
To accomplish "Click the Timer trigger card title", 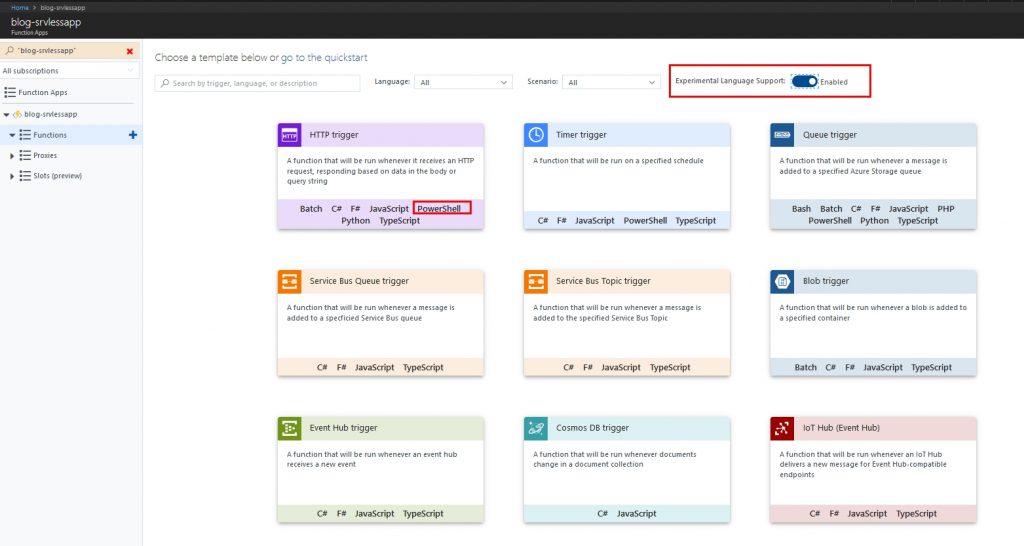I will (x=581, y=135).
